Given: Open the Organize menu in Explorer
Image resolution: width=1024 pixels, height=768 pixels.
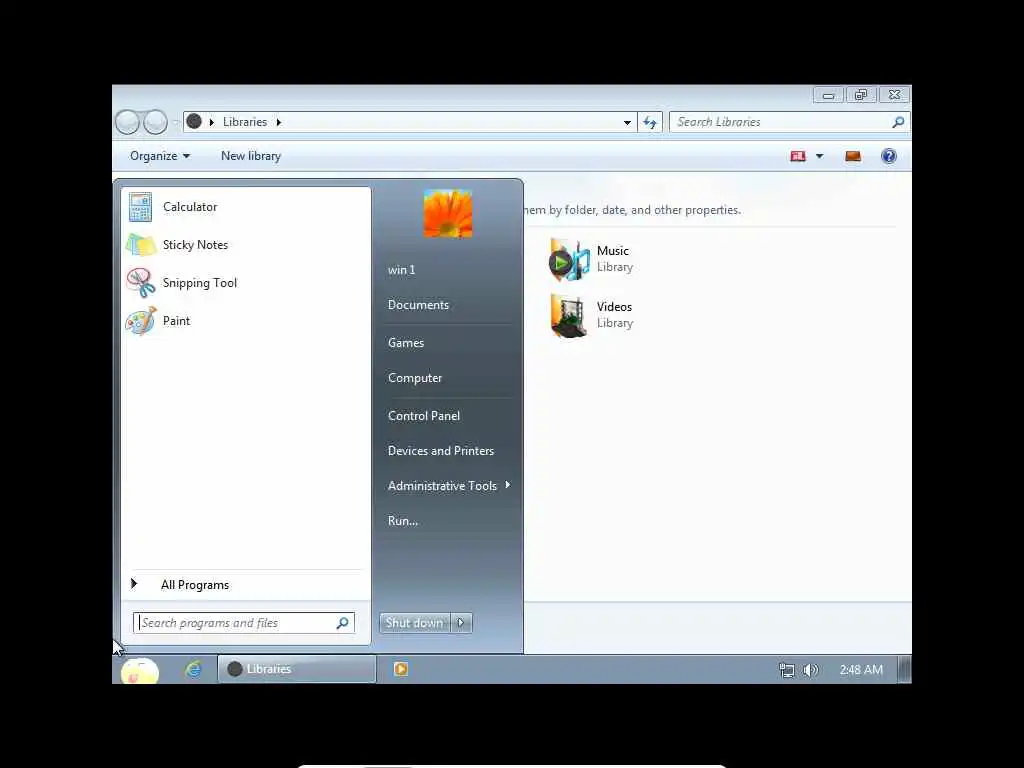Looking at the screenshot, I should 160,156.
